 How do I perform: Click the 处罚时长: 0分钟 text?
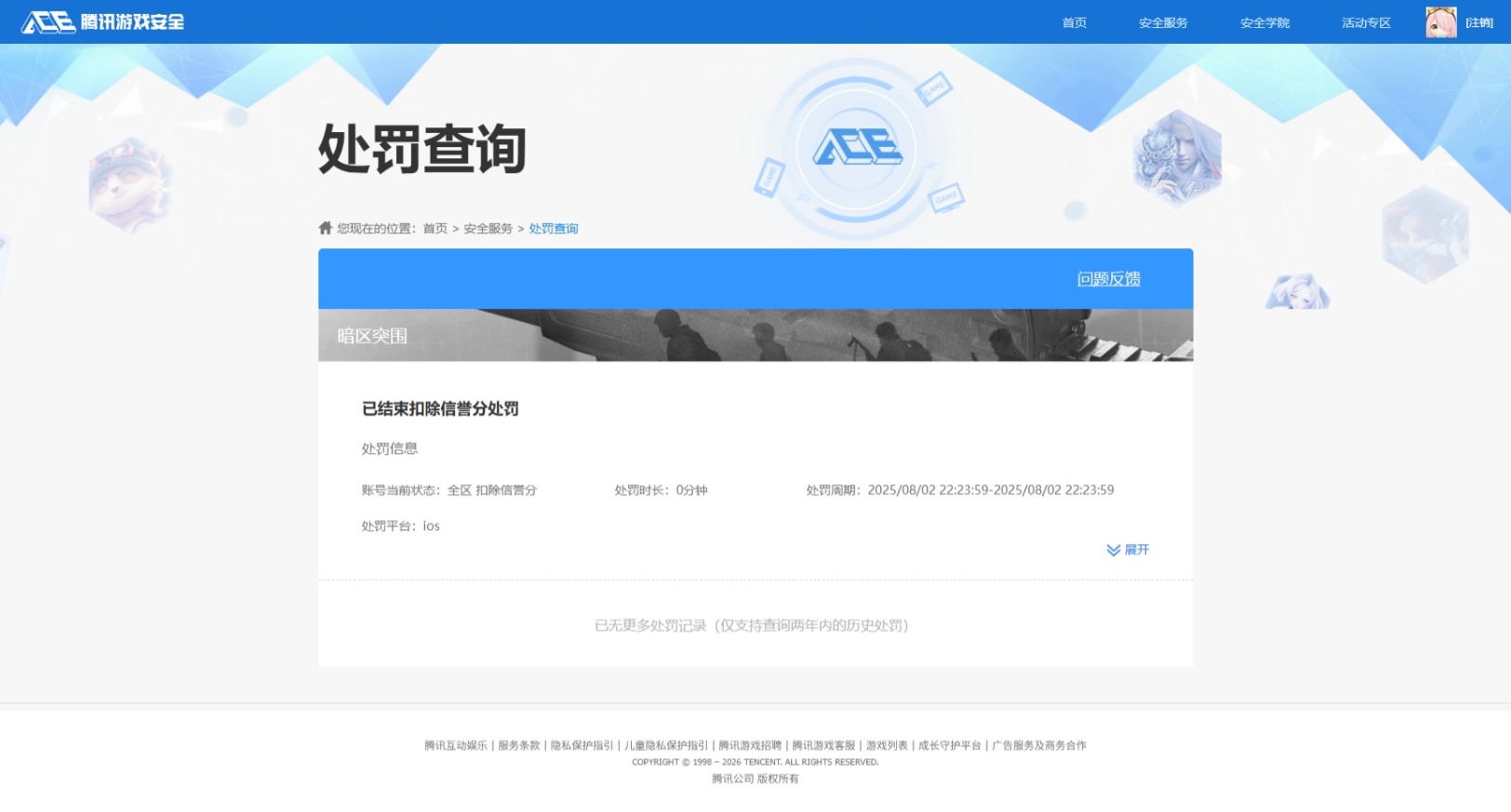pyautogui.click(x=661, y=490)
